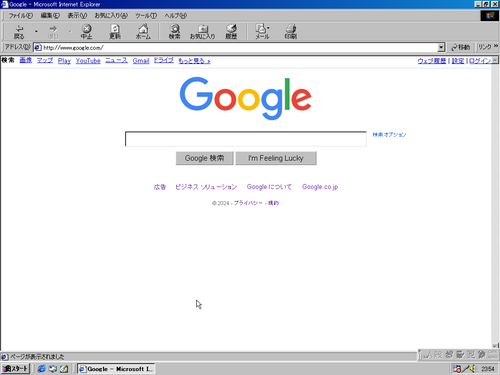Viewport: 500px width, 375px height.
Task: Open the YouTube link
Action: point(88,61)
